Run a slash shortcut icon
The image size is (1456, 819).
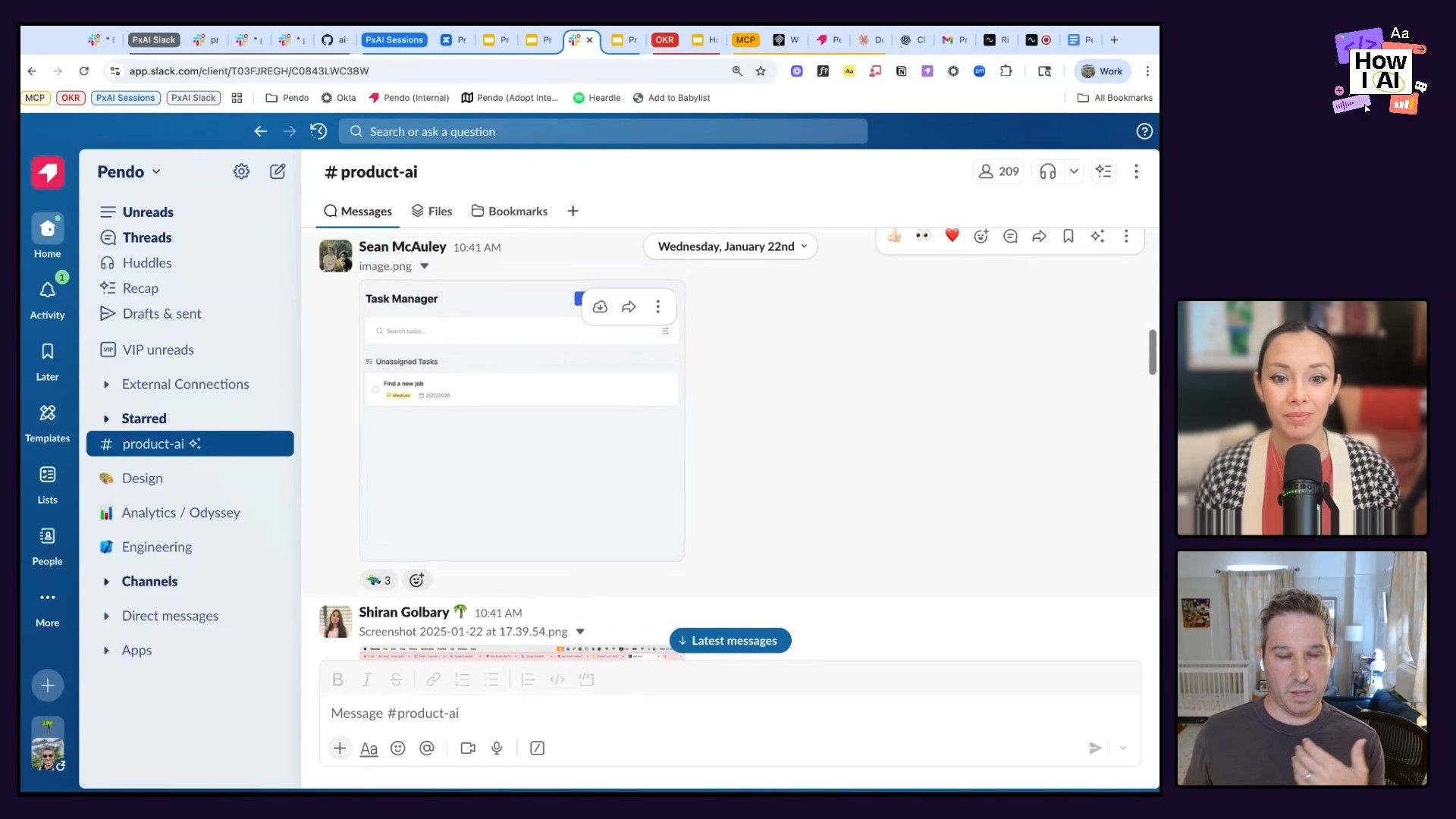point(537,748)
